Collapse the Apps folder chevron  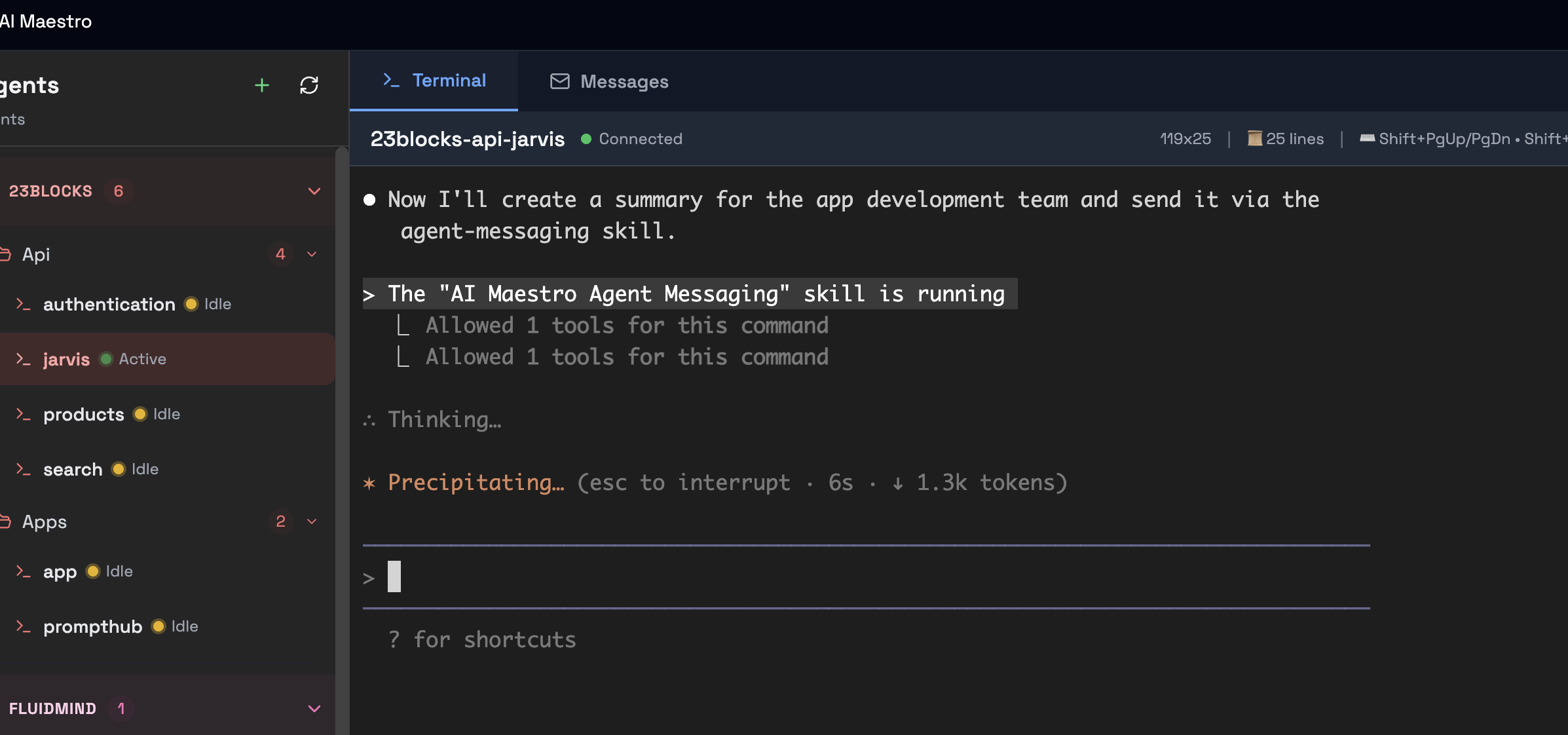(312, 521)
